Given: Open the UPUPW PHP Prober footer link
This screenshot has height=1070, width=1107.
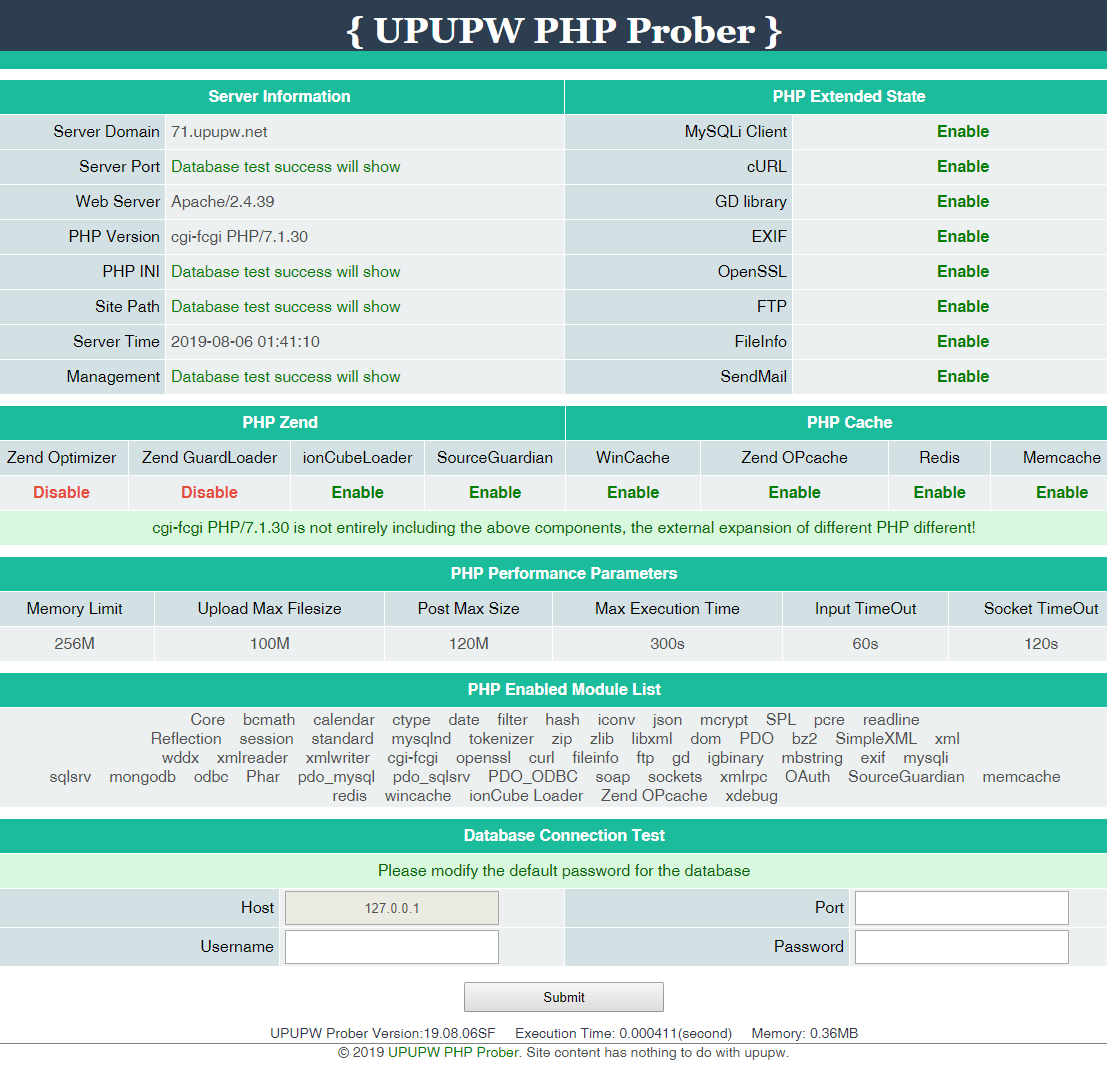Looking at the screenshot, I should 453,1052.
